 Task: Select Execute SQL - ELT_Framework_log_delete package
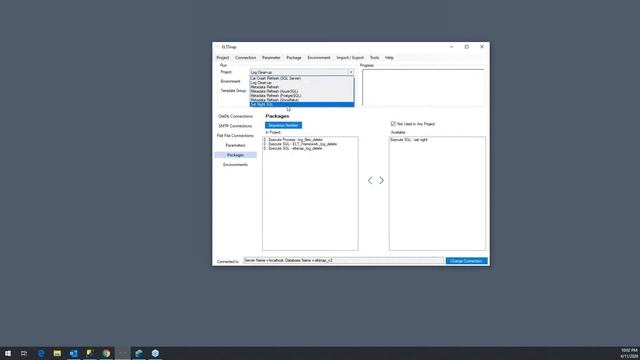click(x=300, y=144)
